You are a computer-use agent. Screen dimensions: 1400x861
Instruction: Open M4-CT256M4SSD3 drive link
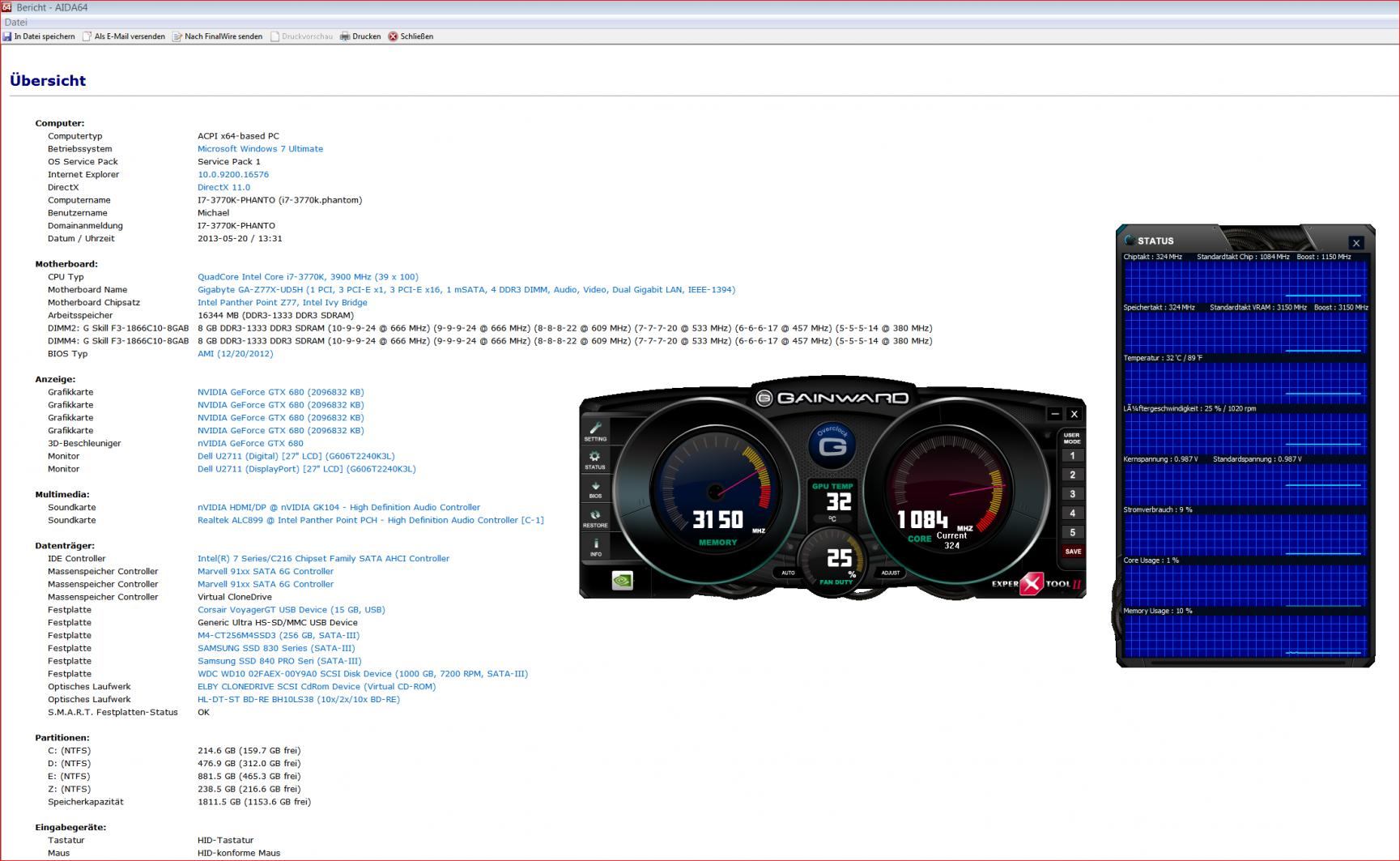tap(279, 636)
